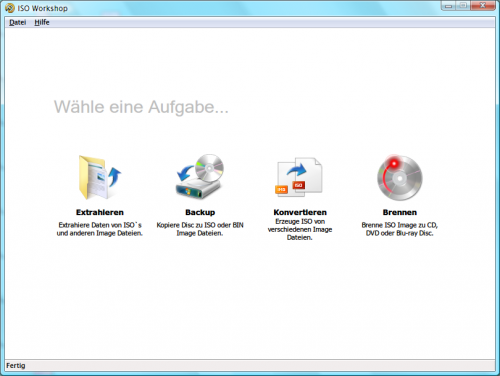This screenshot has width=500, height=376.
Task: Open the Hilfe menu
Action: click(x=42, y=22)
